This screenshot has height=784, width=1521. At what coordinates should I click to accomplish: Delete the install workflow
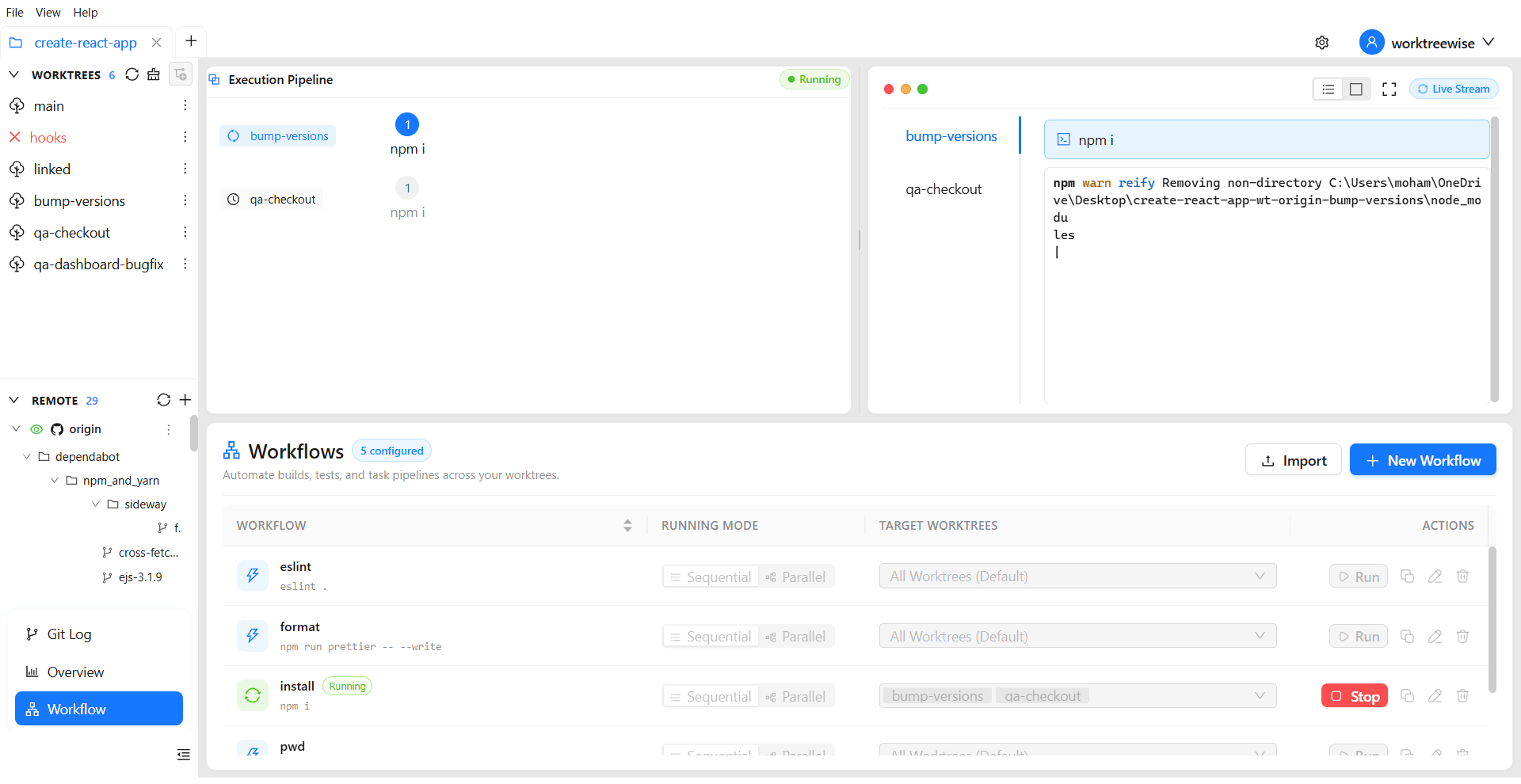(1462, 696)
